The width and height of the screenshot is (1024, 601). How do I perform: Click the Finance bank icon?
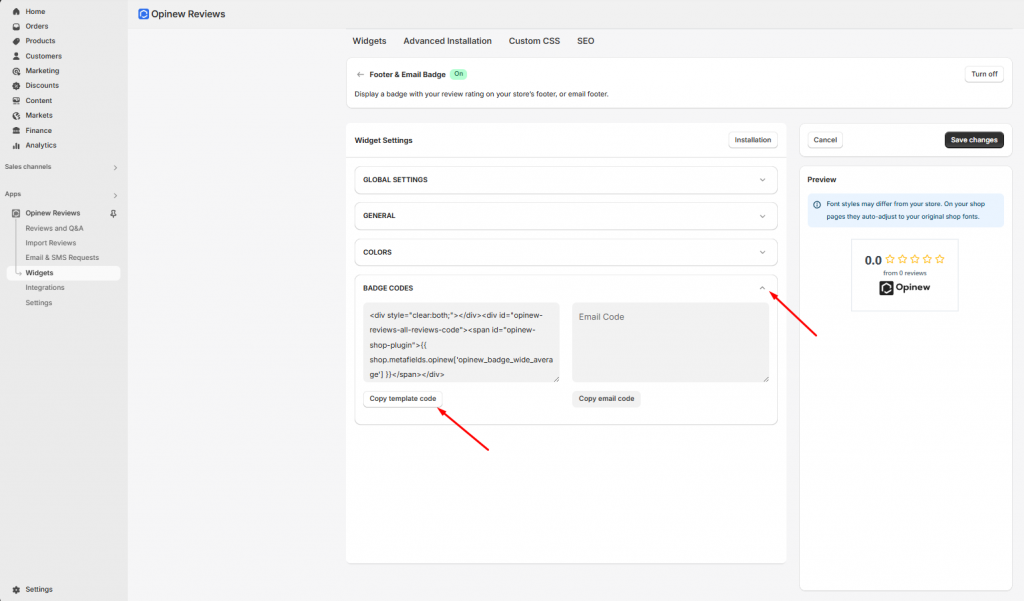pos(16,131)
